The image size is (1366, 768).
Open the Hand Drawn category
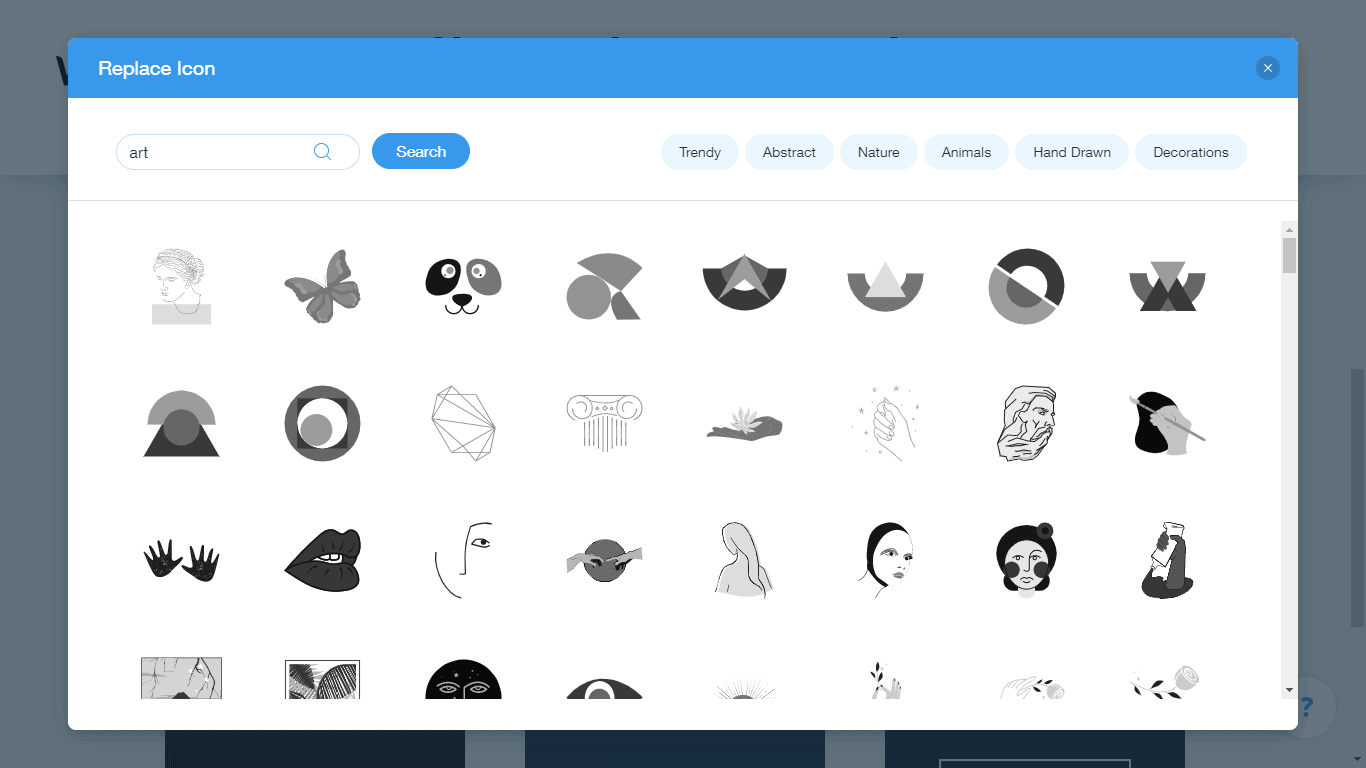tap(1072, 152)
